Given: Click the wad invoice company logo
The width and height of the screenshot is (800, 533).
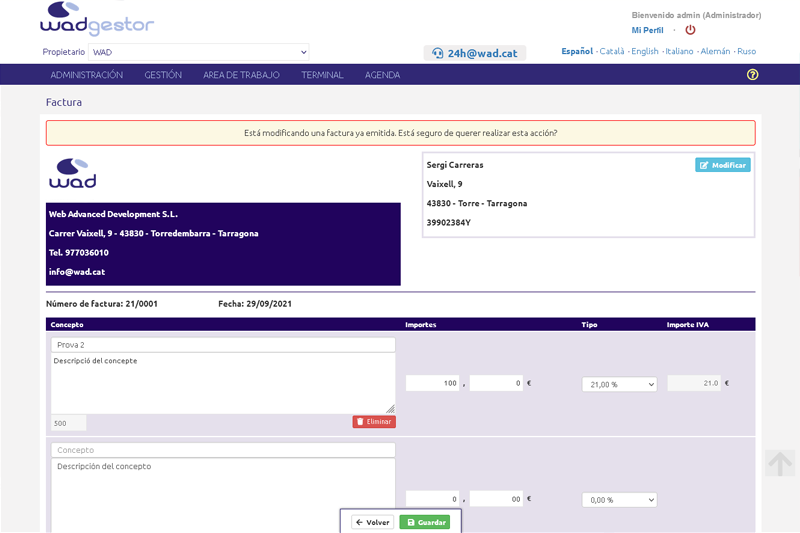Looking at the screenshot, I should tap(72, 173).
